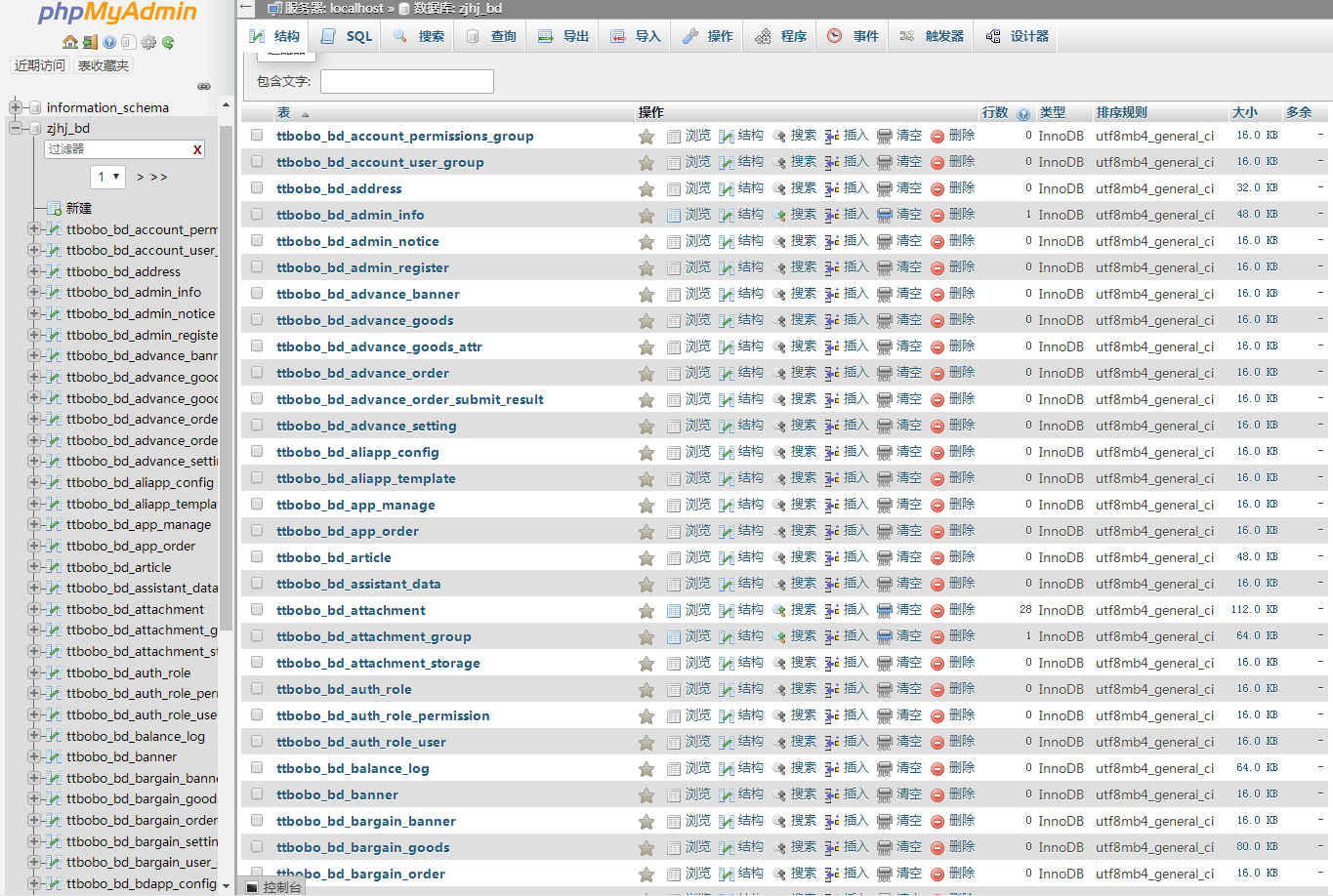The height and width of the screenshot is (896, 1333).
Task: Expand ttbobo_bd_admin_info tree node
Action: click(x=34, y=292)
